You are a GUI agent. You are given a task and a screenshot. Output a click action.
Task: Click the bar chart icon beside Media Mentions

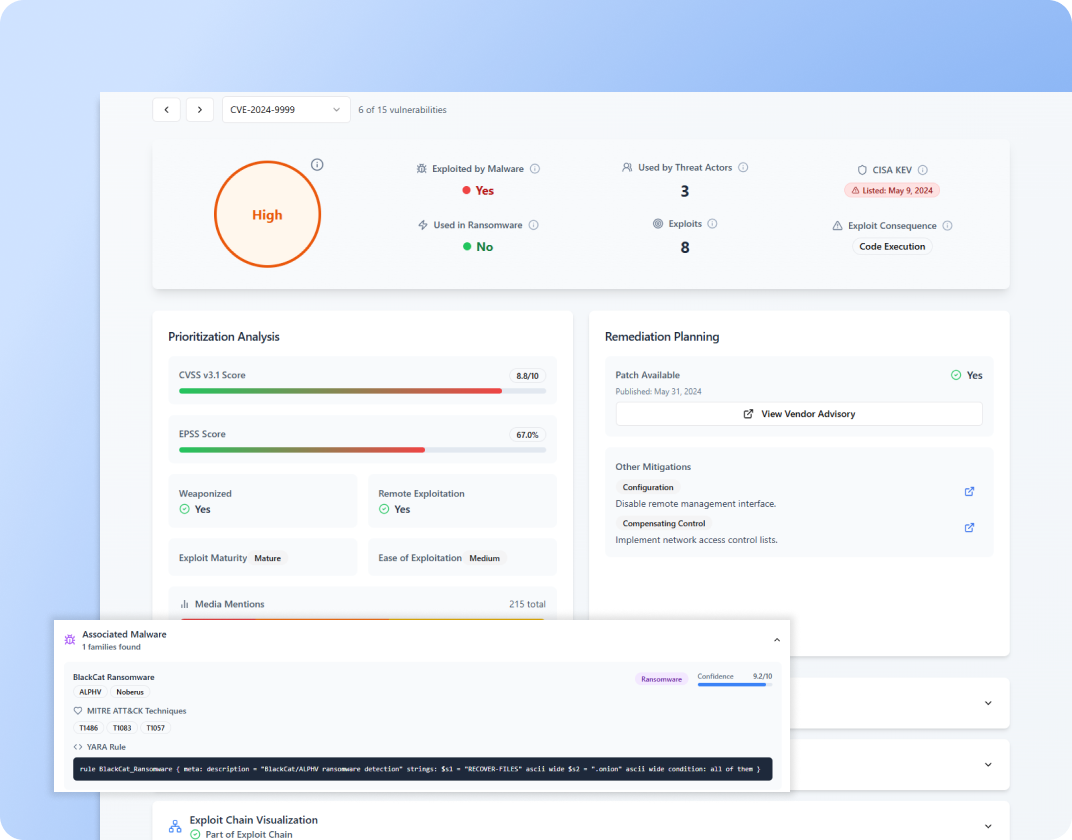click(185, 604)
